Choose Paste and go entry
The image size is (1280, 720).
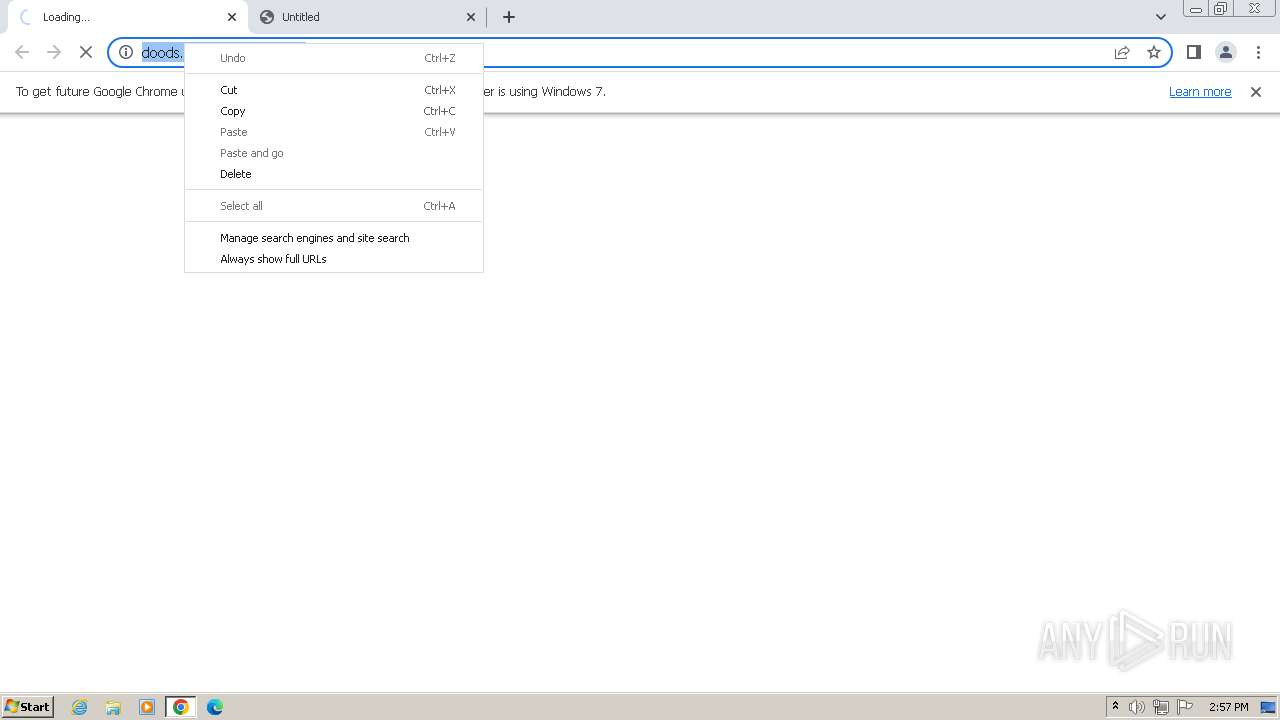coord(334,153)
